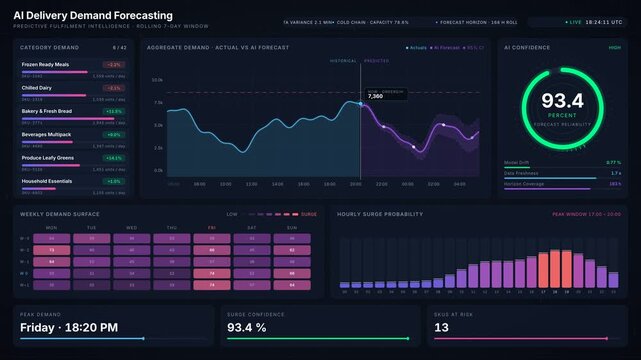The height and width of the screenshot is (360, 641).
Task: Click the Data Freshness progress bar
Action: click(x=563, y=178)
